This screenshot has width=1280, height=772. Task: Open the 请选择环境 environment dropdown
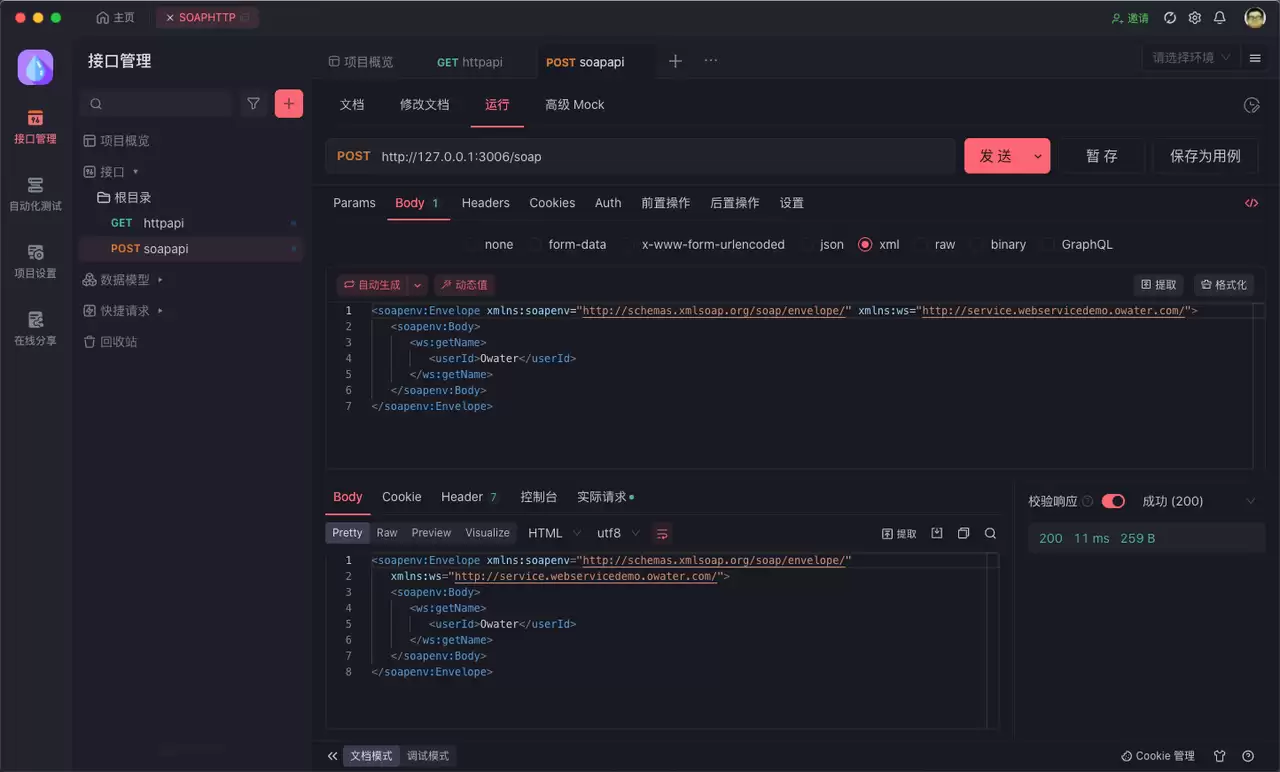coord(1191,58)
